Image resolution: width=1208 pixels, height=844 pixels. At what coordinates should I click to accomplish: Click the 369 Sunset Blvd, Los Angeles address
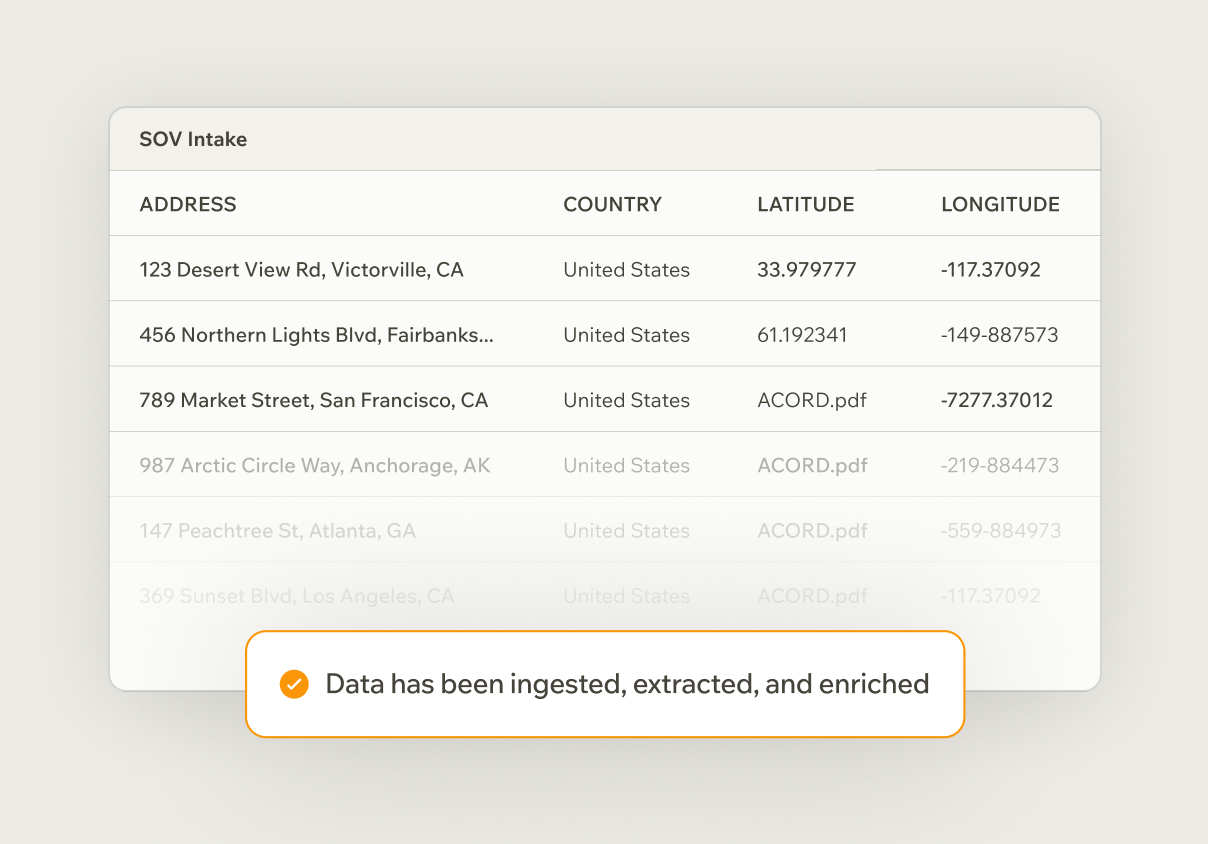[296, 597]
